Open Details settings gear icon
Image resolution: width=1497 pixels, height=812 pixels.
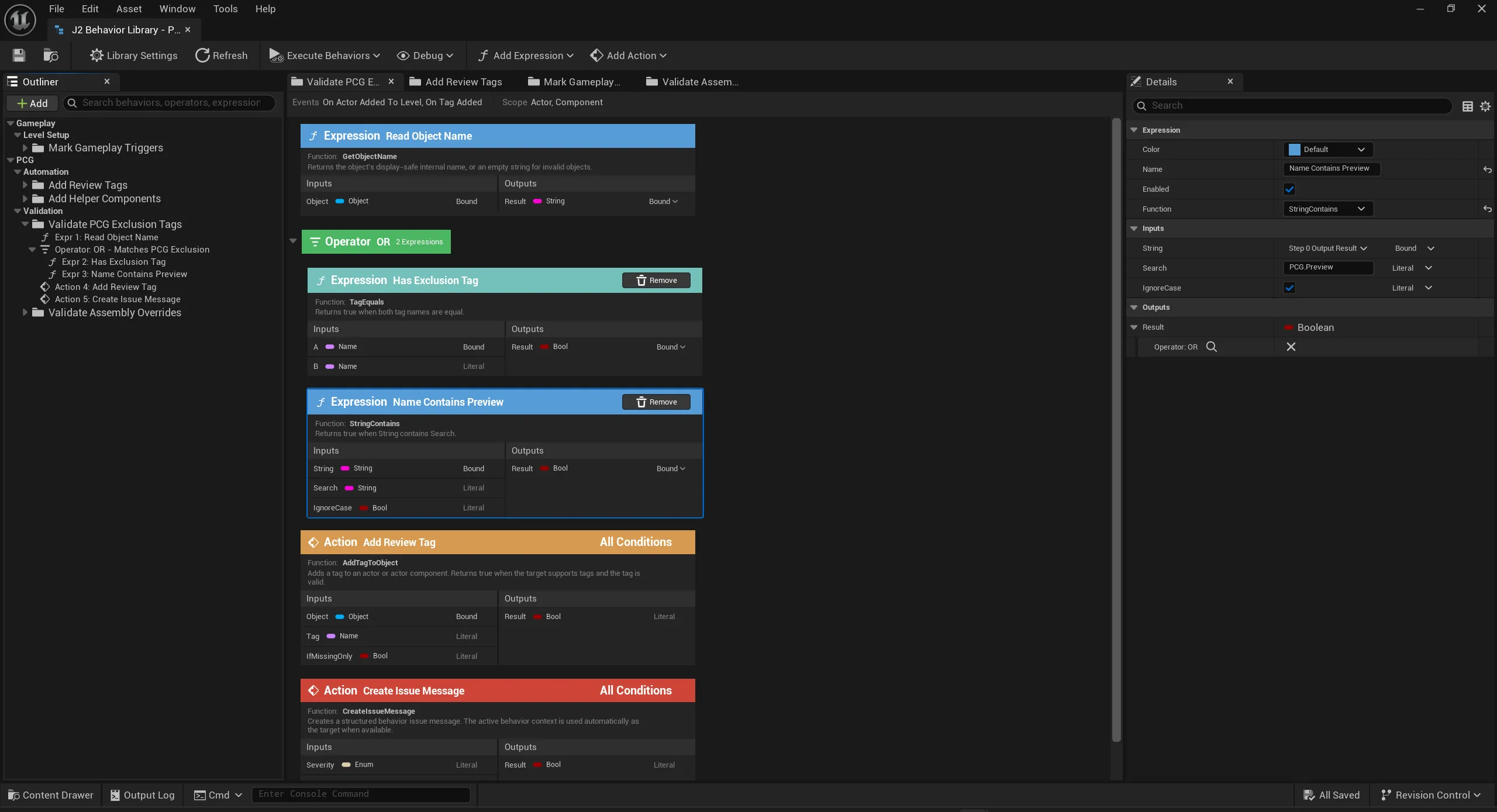pos(1485,106)
